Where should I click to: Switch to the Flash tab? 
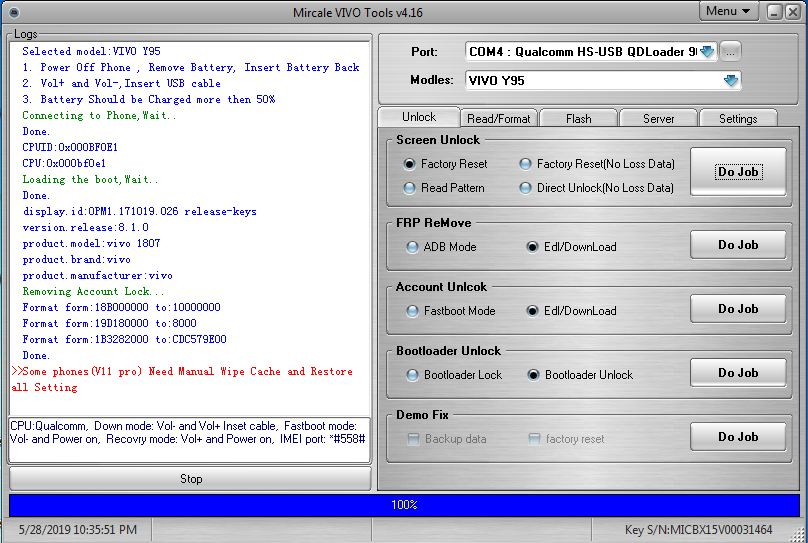[578, 118]
